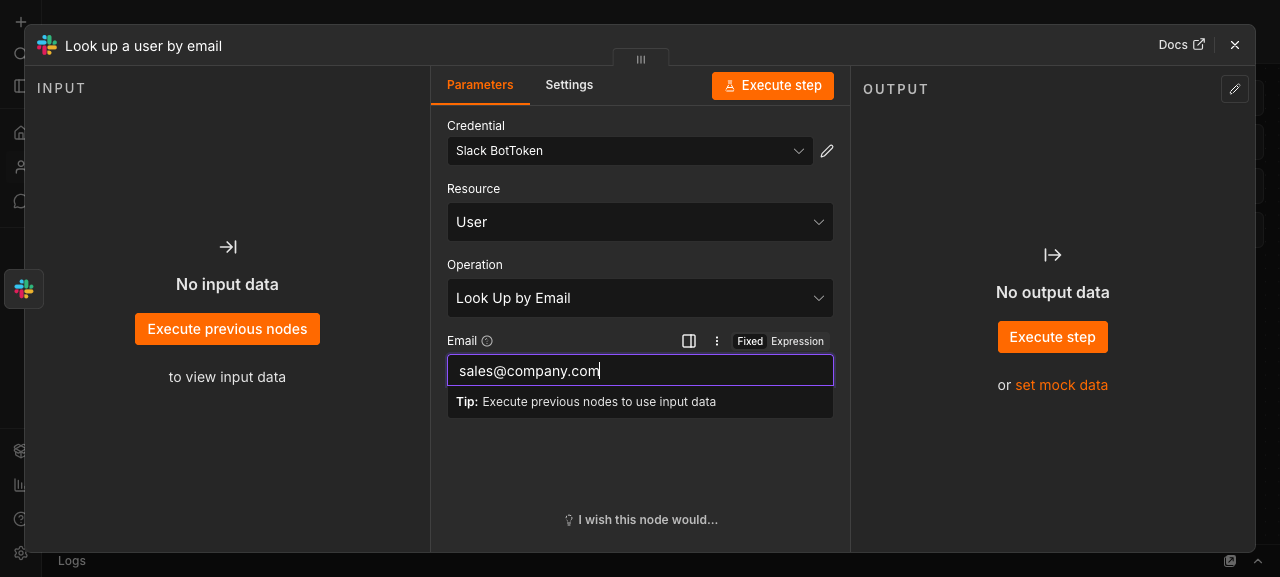Click the panel drag handle above Parameters
This screenshot has width=1280, height=577.
point(641,59)
